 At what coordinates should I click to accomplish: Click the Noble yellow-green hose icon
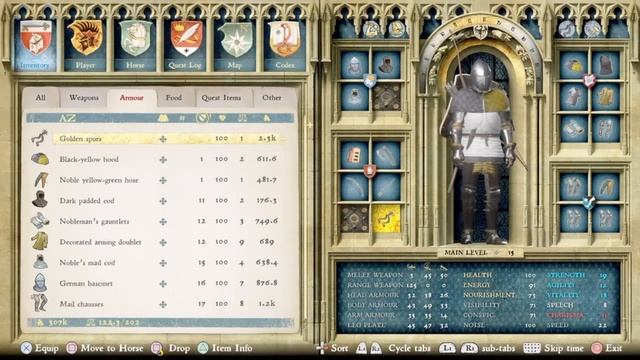click(x=40, y=180)
